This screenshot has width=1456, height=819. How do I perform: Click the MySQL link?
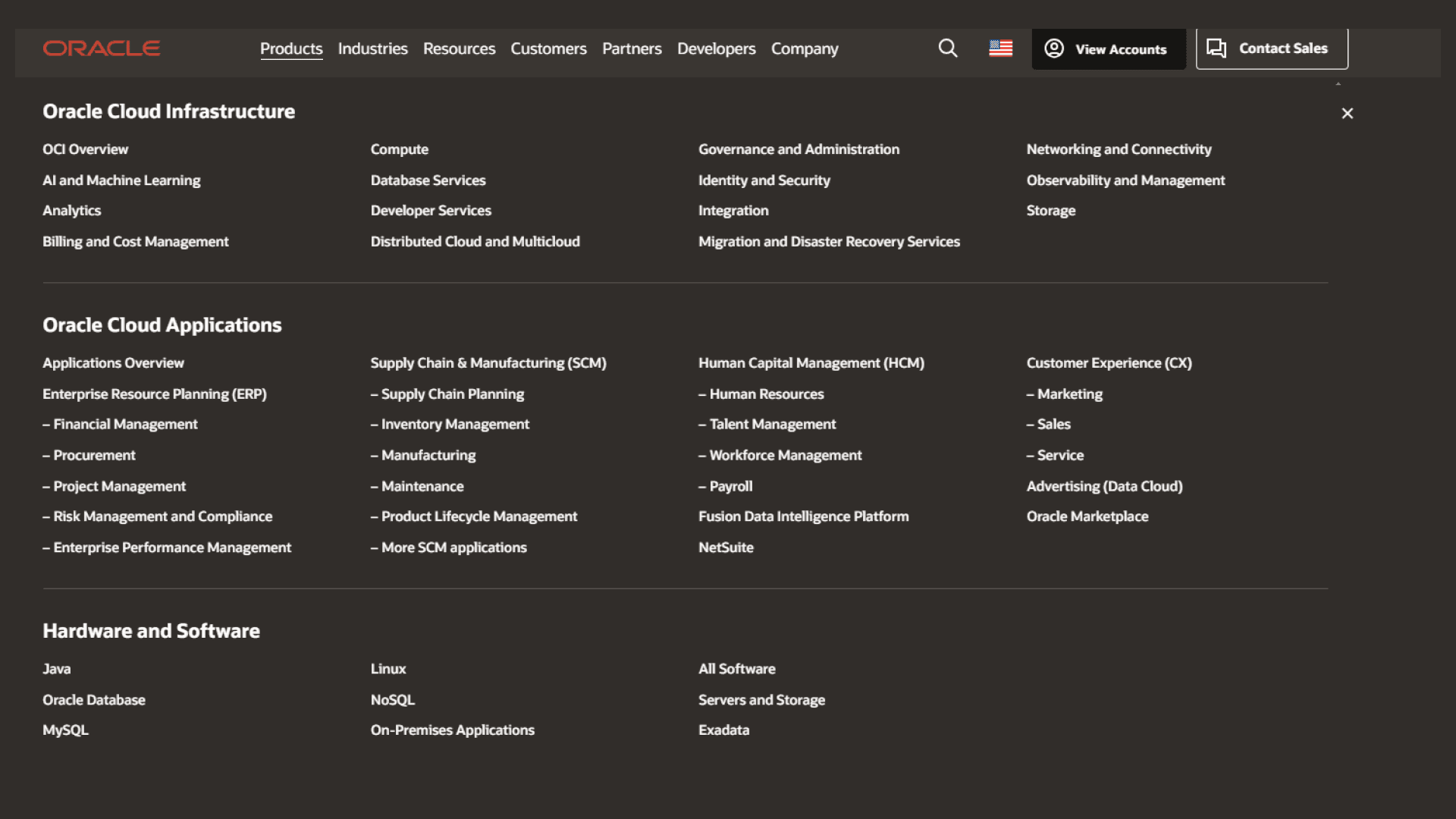pyautogui.click(x=66, y=730)
